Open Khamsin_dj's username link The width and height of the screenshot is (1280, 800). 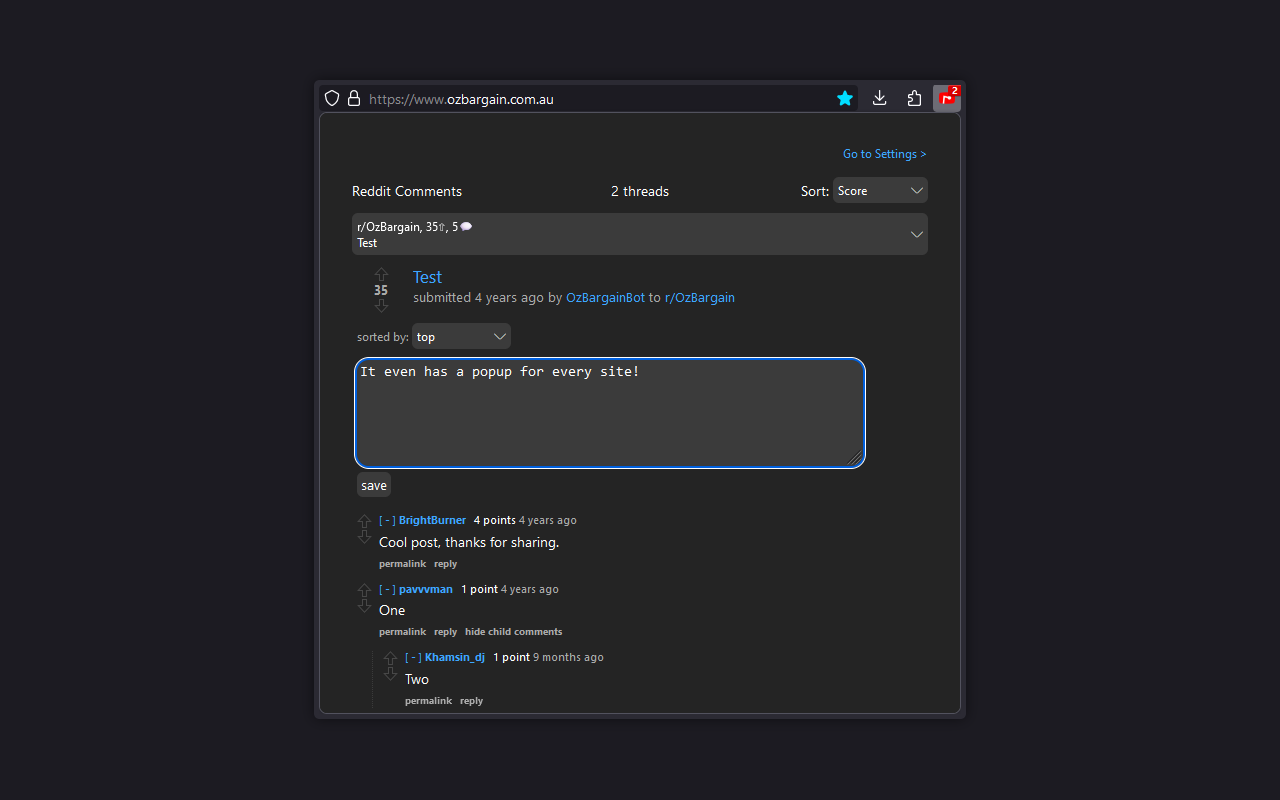click(455, 657)
